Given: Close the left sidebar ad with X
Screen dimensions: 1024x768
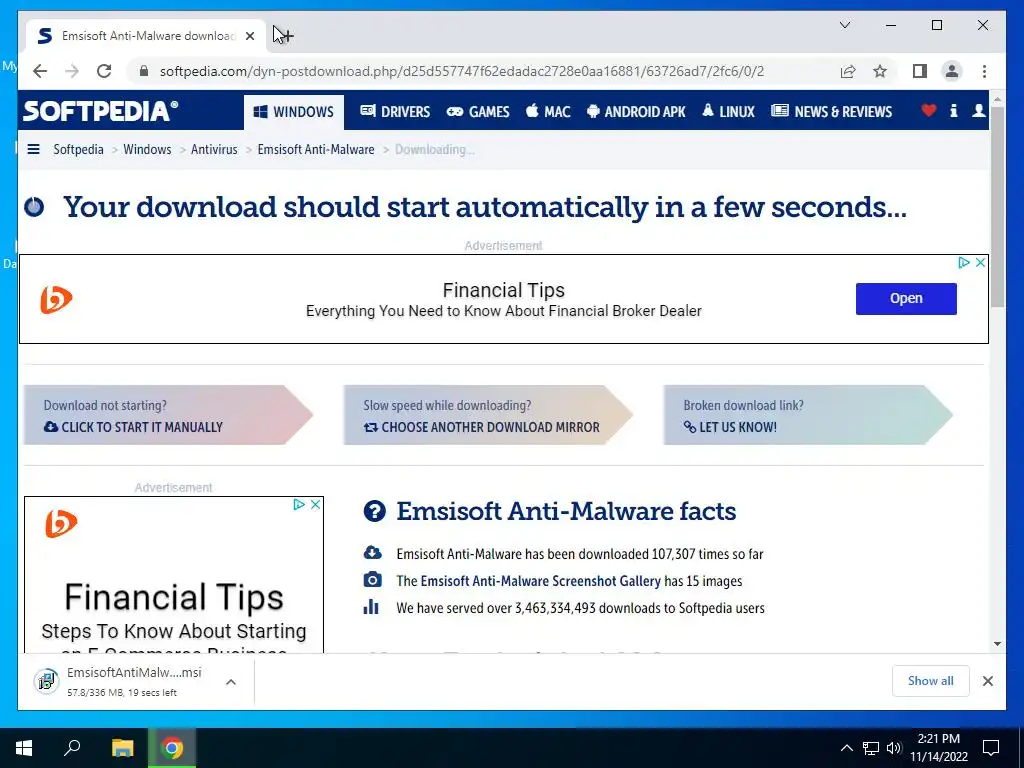Looking at the screenshot, I should 315,504.
